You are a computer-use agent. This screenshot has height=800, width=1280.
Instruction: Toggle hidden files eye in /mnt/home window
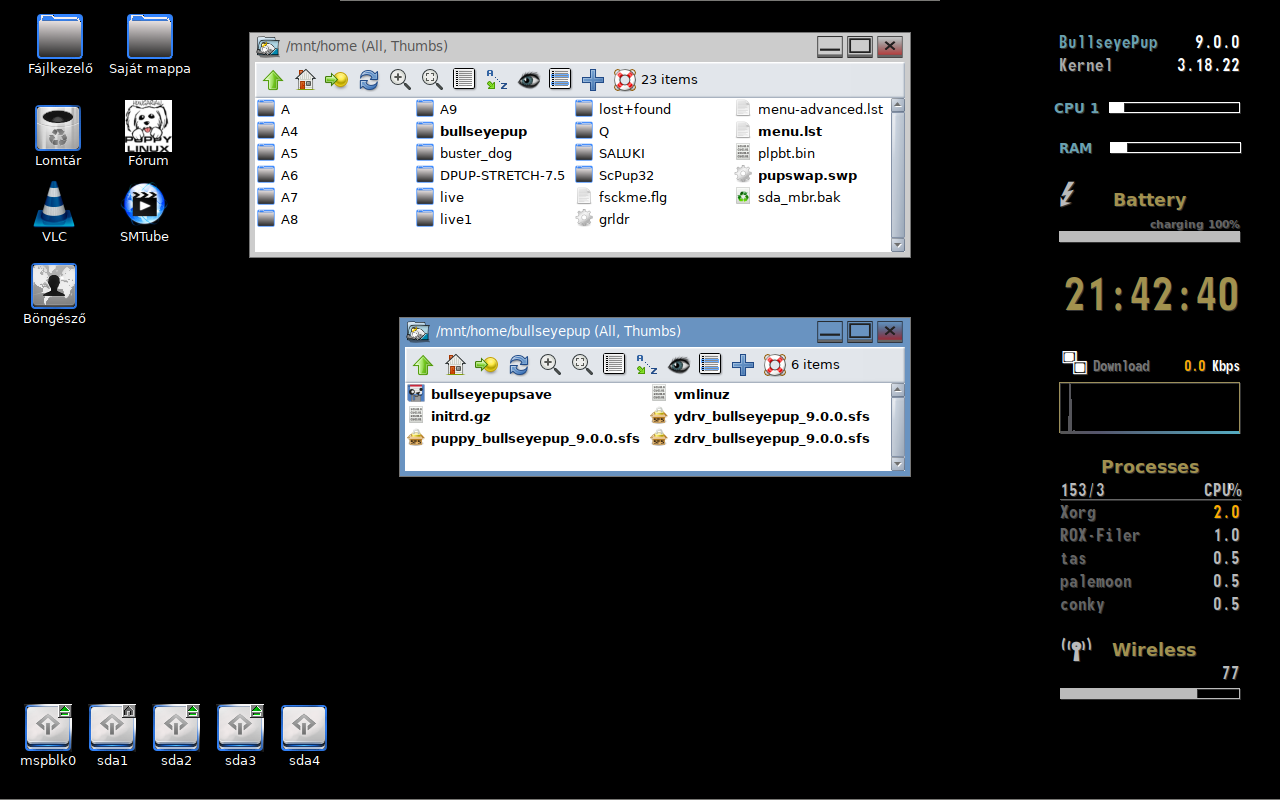pos(529,80)
